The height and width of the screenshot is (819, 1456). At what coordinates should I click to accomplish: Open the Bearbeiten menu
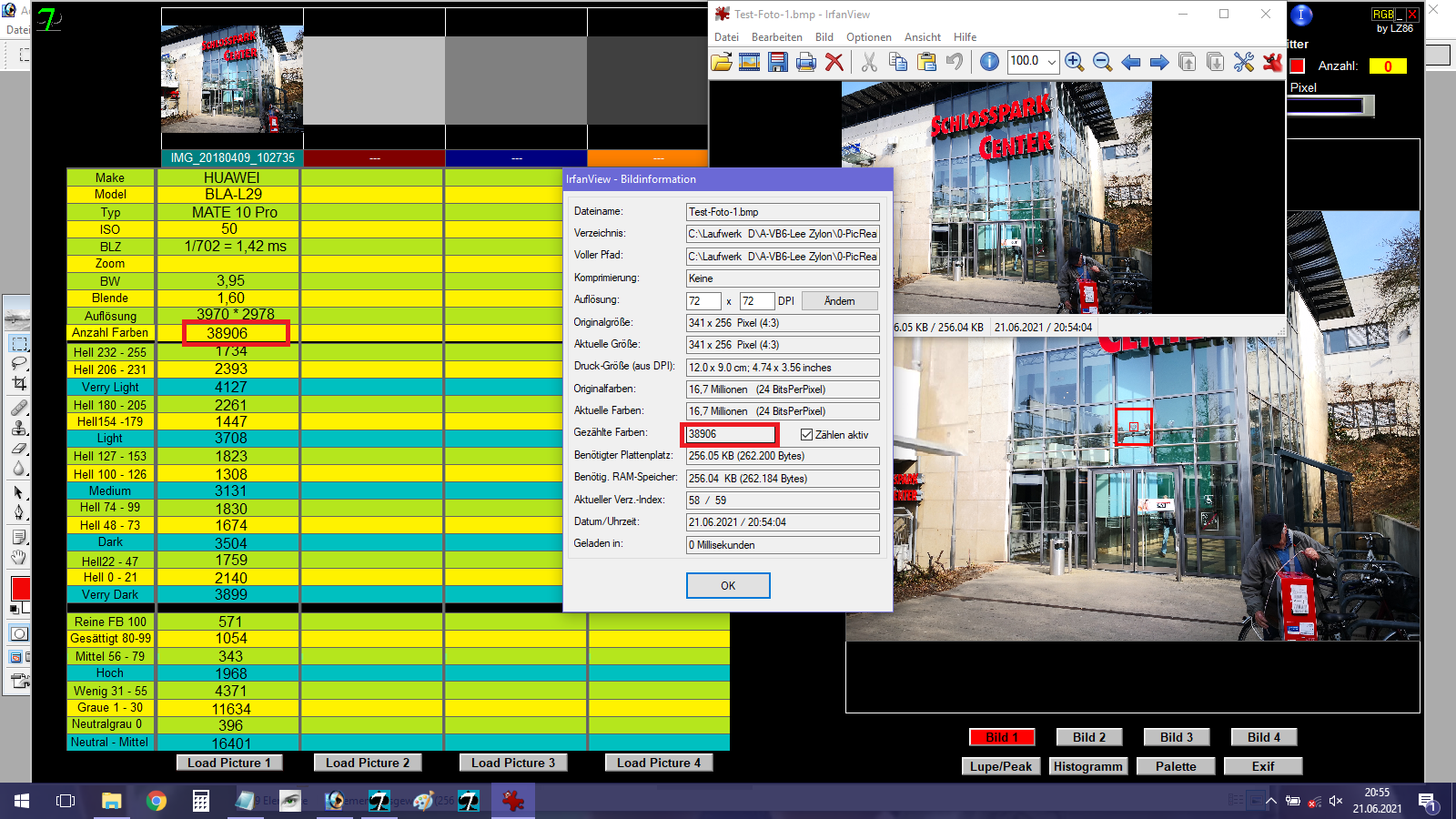[777, 37]
